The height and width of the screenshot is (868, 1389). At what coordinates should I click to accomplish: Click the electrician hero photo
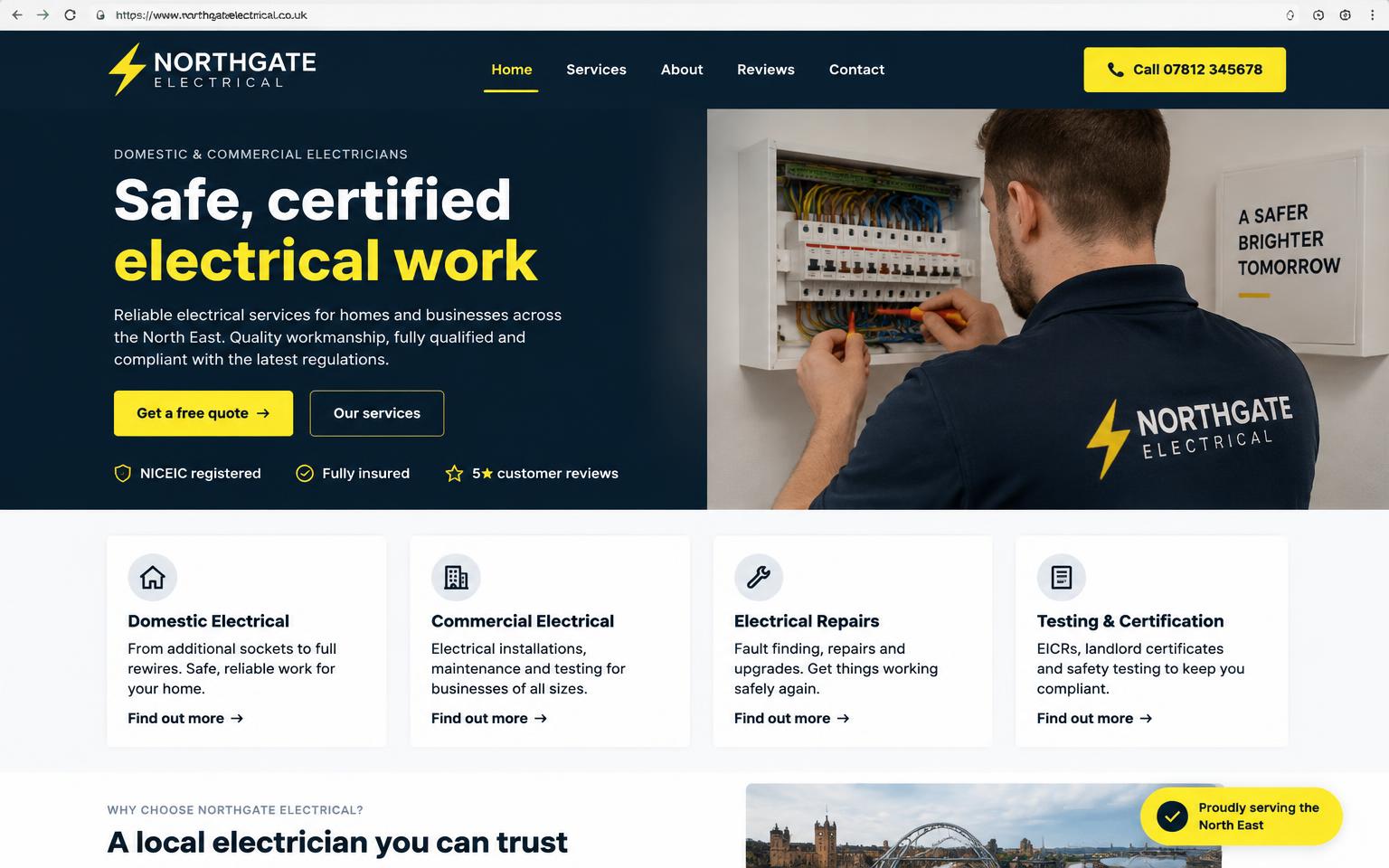1048,309
